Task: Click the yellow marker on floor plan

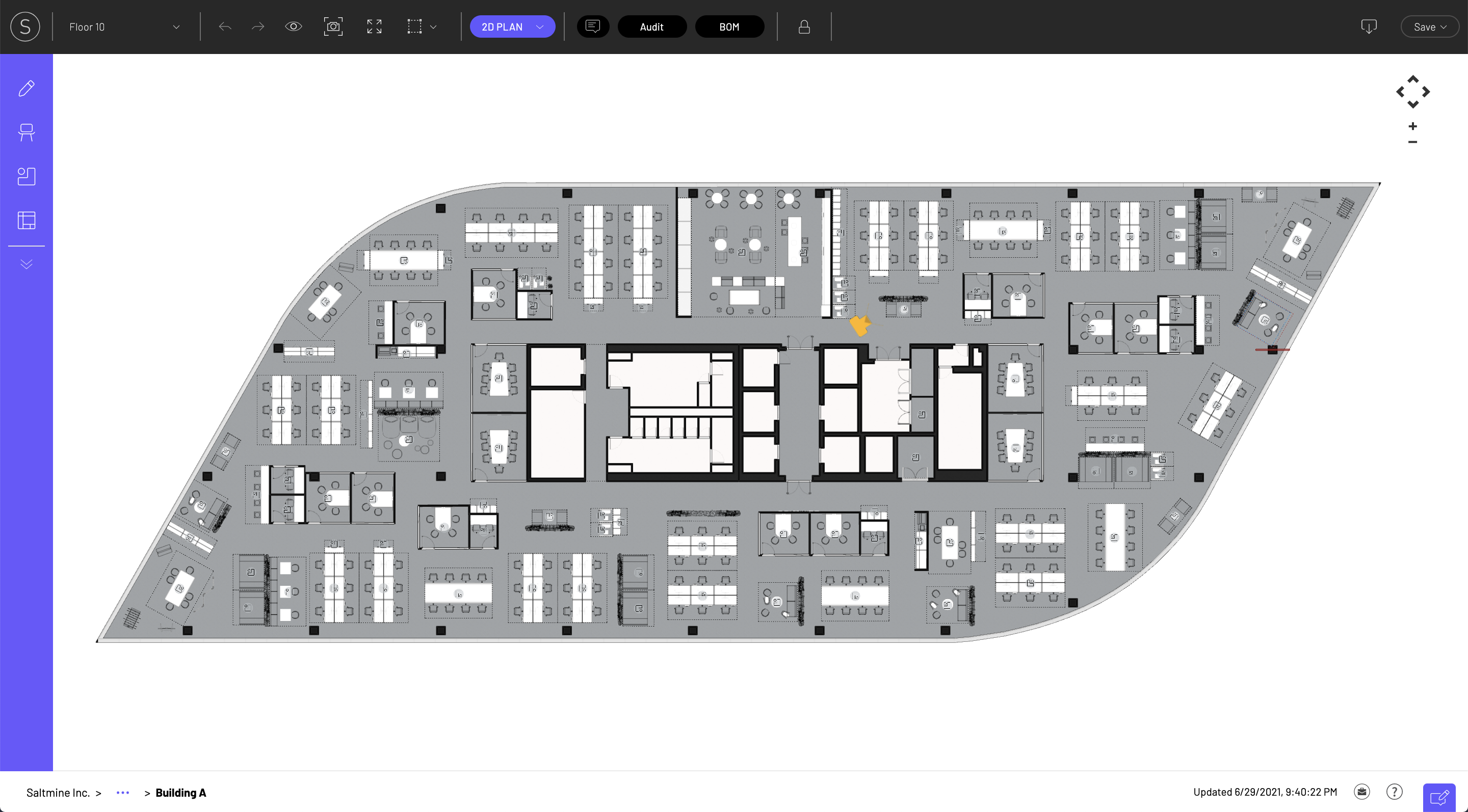Action: tap(860, 325)
